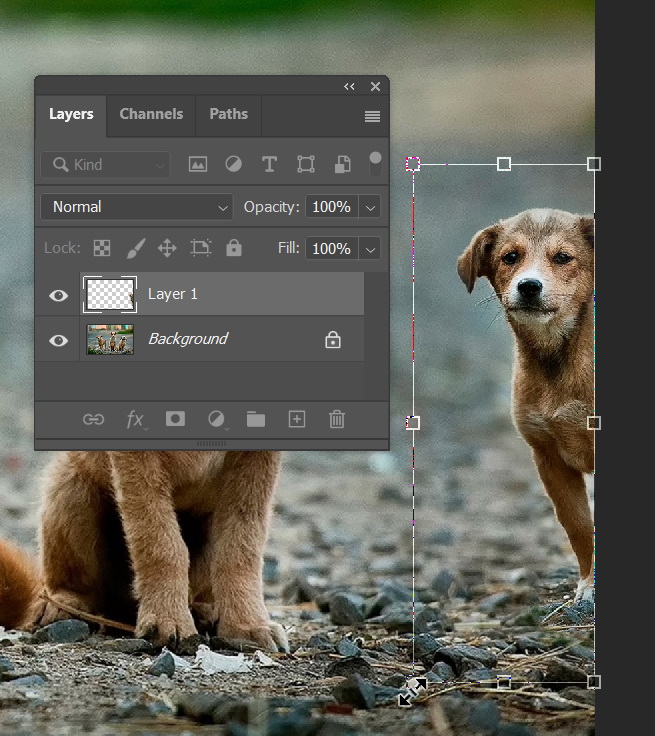Image resolution: width=655 pixels, height=736 pixels.
Task: Filter for smart objects icon
Action: coord(342,164)
